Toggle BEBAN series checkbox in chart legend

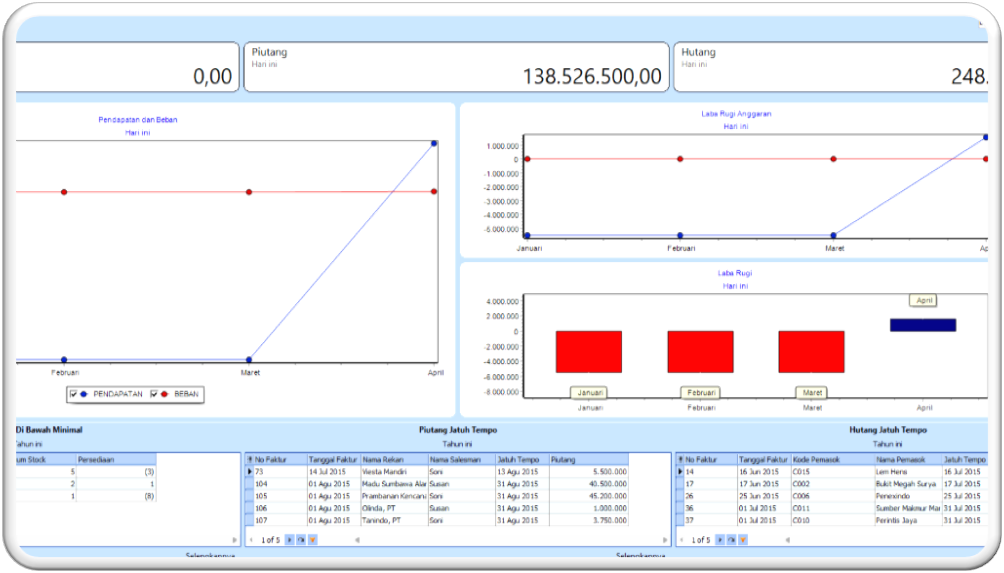pos(154,394)
